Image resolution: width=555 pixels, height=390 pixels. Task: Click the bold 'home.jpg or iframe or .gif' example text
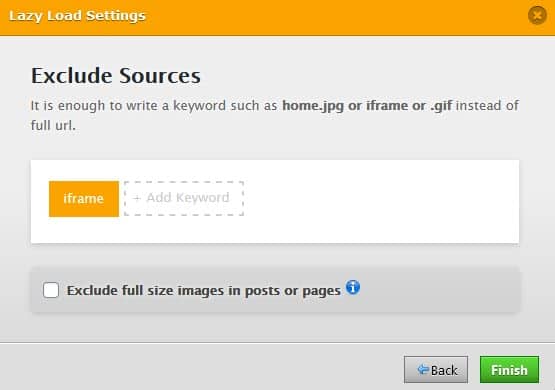click(367, 105)
